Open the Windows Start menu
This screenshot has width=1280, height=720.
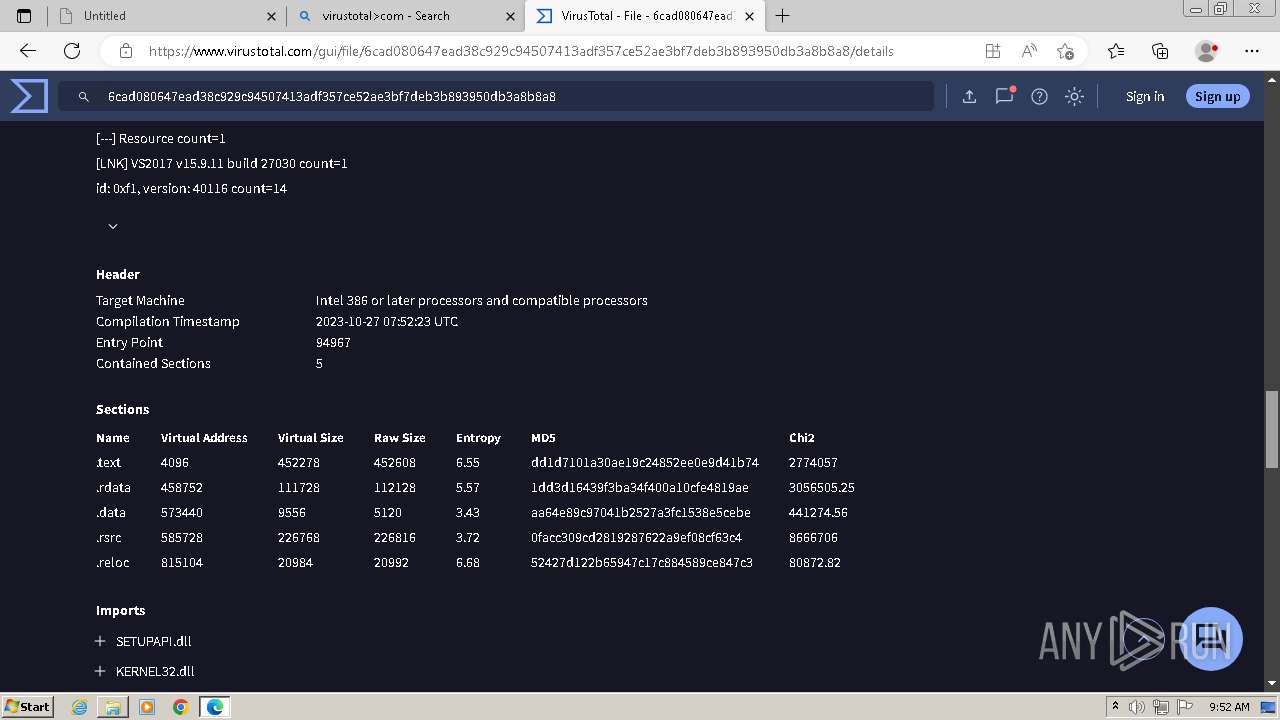[x=28, y=707]
